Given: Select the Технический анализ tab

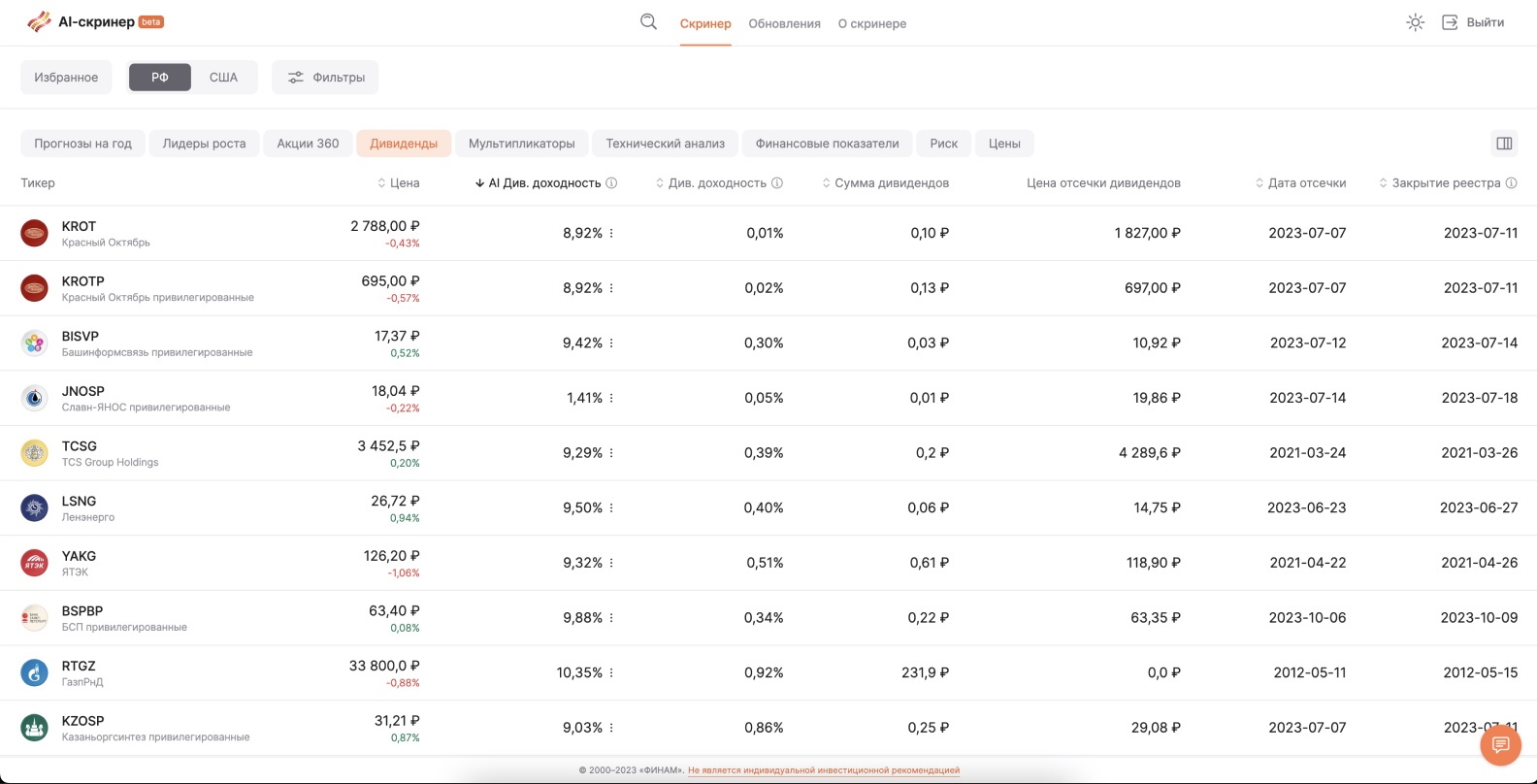Looking at the screenshot, I should (x=665, y=144).
